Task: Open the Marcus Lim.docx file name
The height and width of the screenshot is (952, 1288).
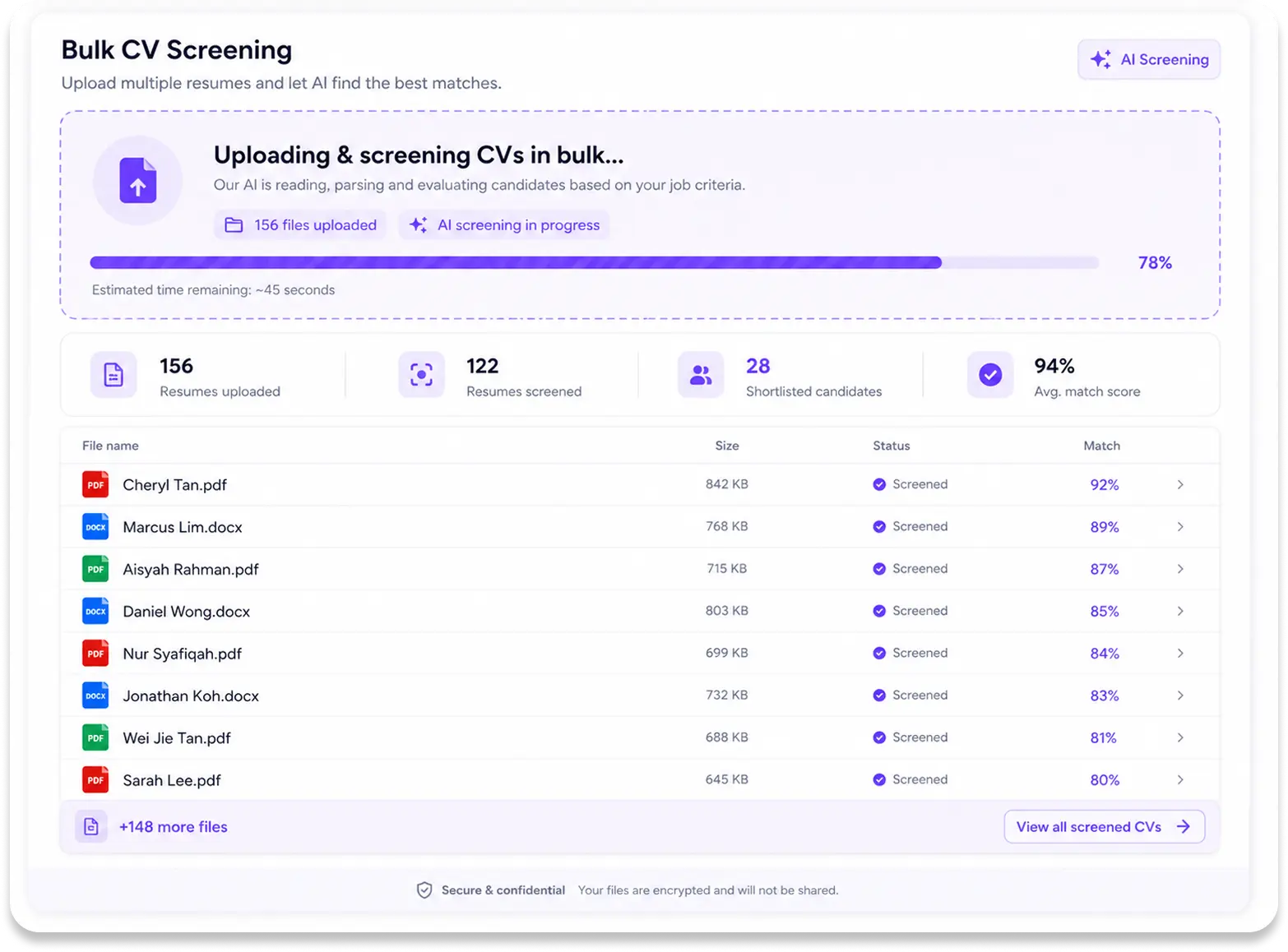Action: 183,527
